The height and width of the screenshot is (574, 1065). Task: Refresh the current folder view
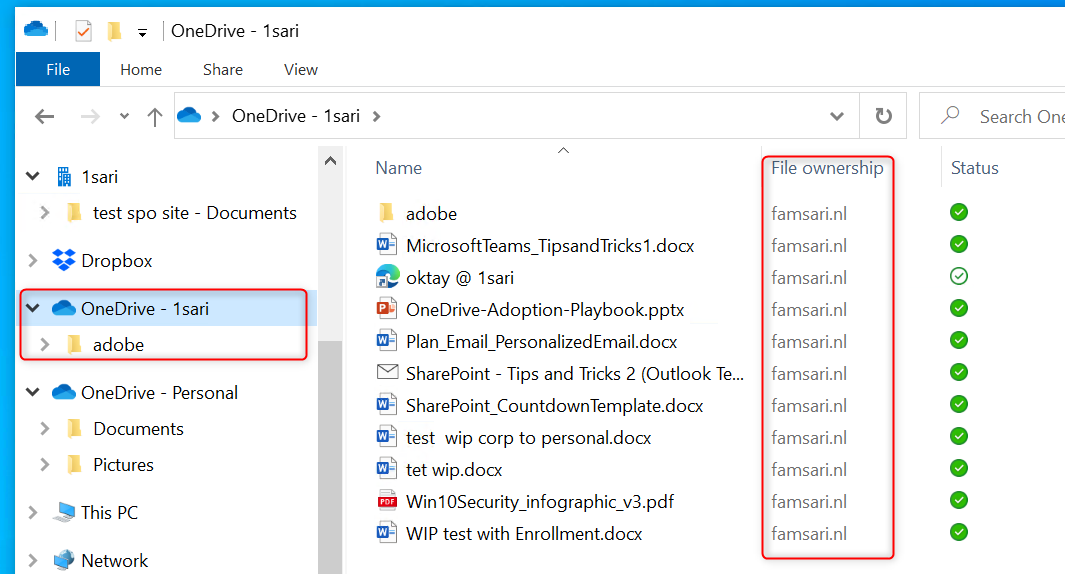pos(883,116)
